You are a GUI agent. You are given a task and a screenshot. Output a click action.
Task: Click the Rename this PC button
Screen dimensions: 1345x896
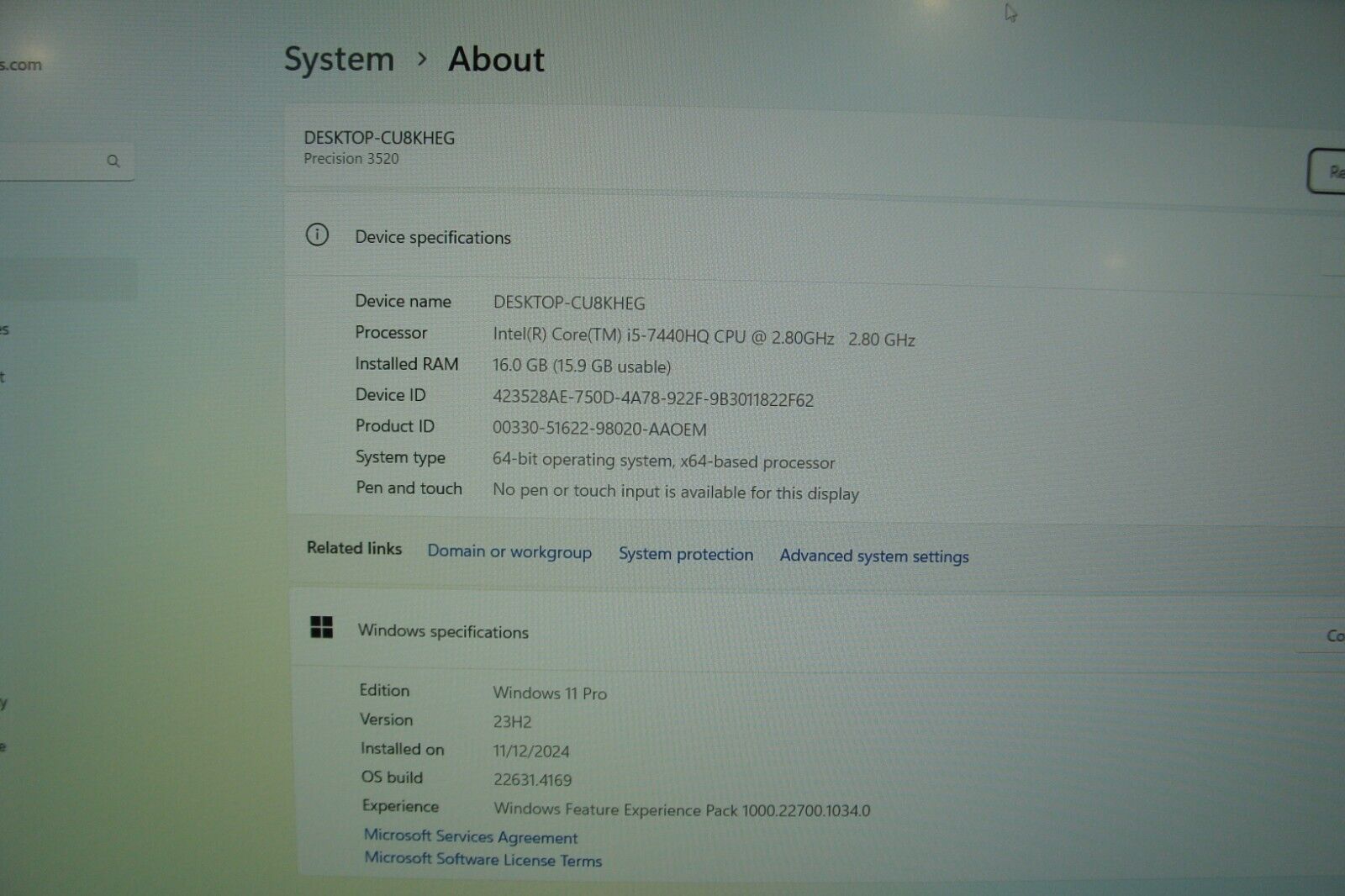coord(1327,171)
